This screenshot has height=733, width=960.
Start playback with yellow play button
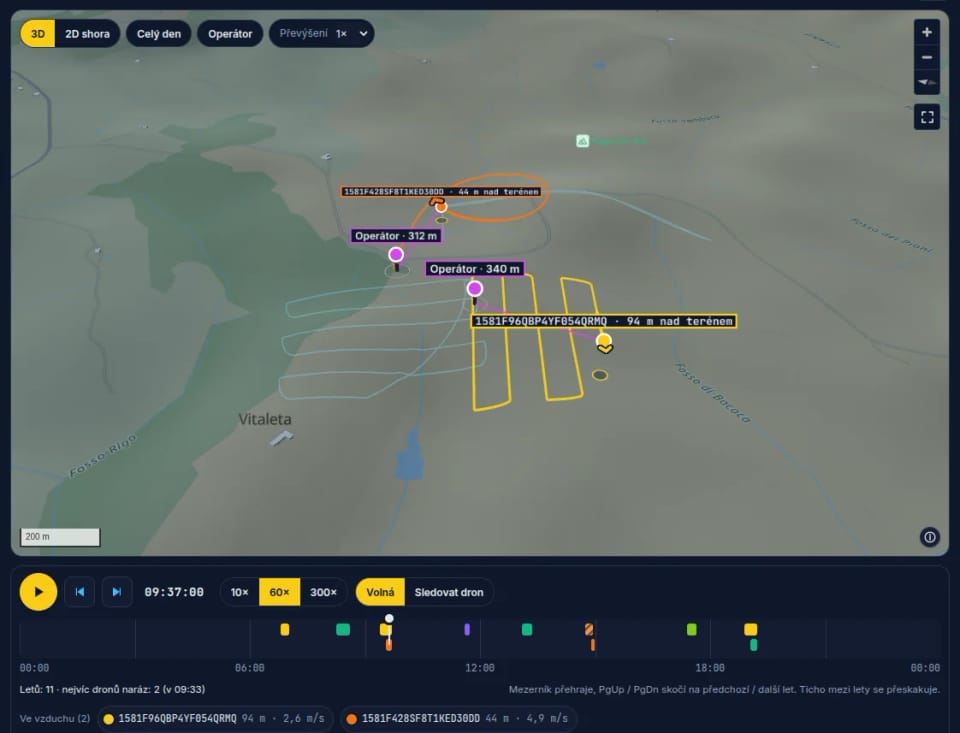click(38, 592)
